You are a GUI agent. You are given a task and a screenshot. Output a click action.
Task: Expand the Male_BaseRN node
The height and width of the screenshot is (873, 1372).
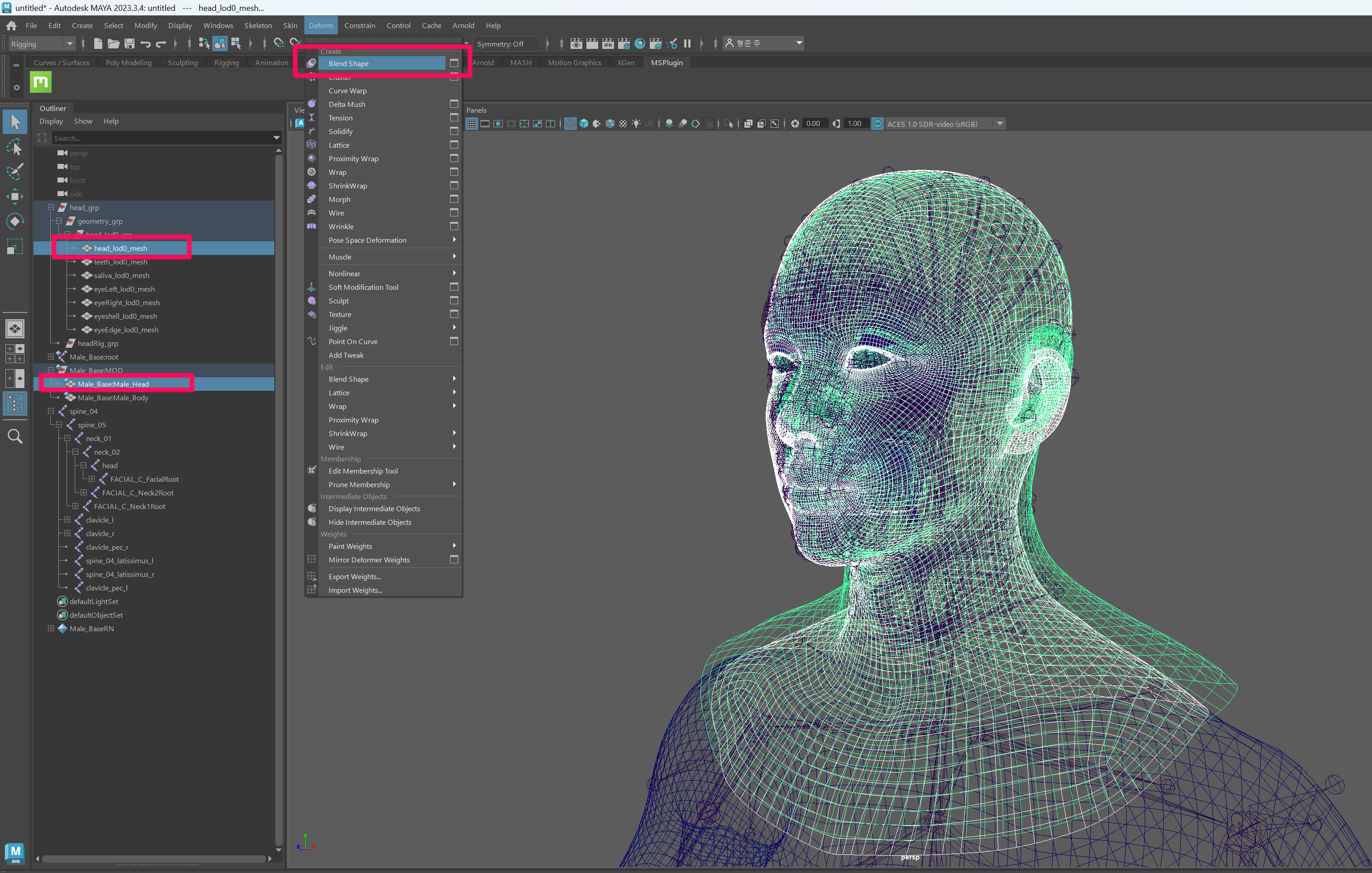click(51, 628)
